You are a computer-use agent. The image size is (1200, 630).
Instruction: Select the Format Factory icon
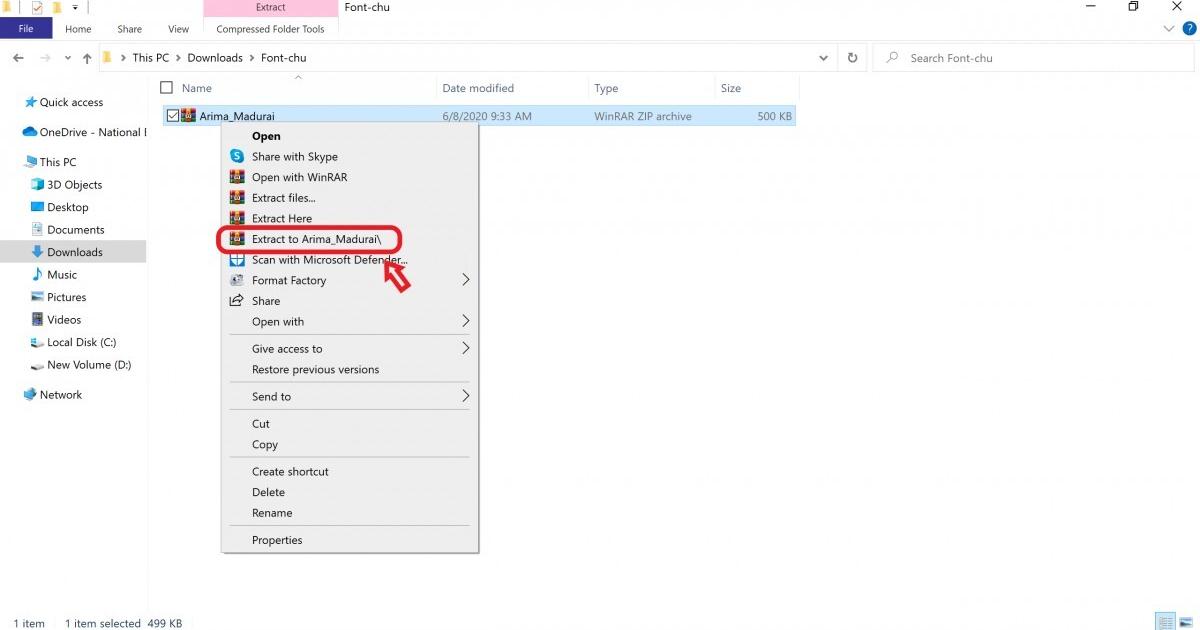[x=236, y=280]
